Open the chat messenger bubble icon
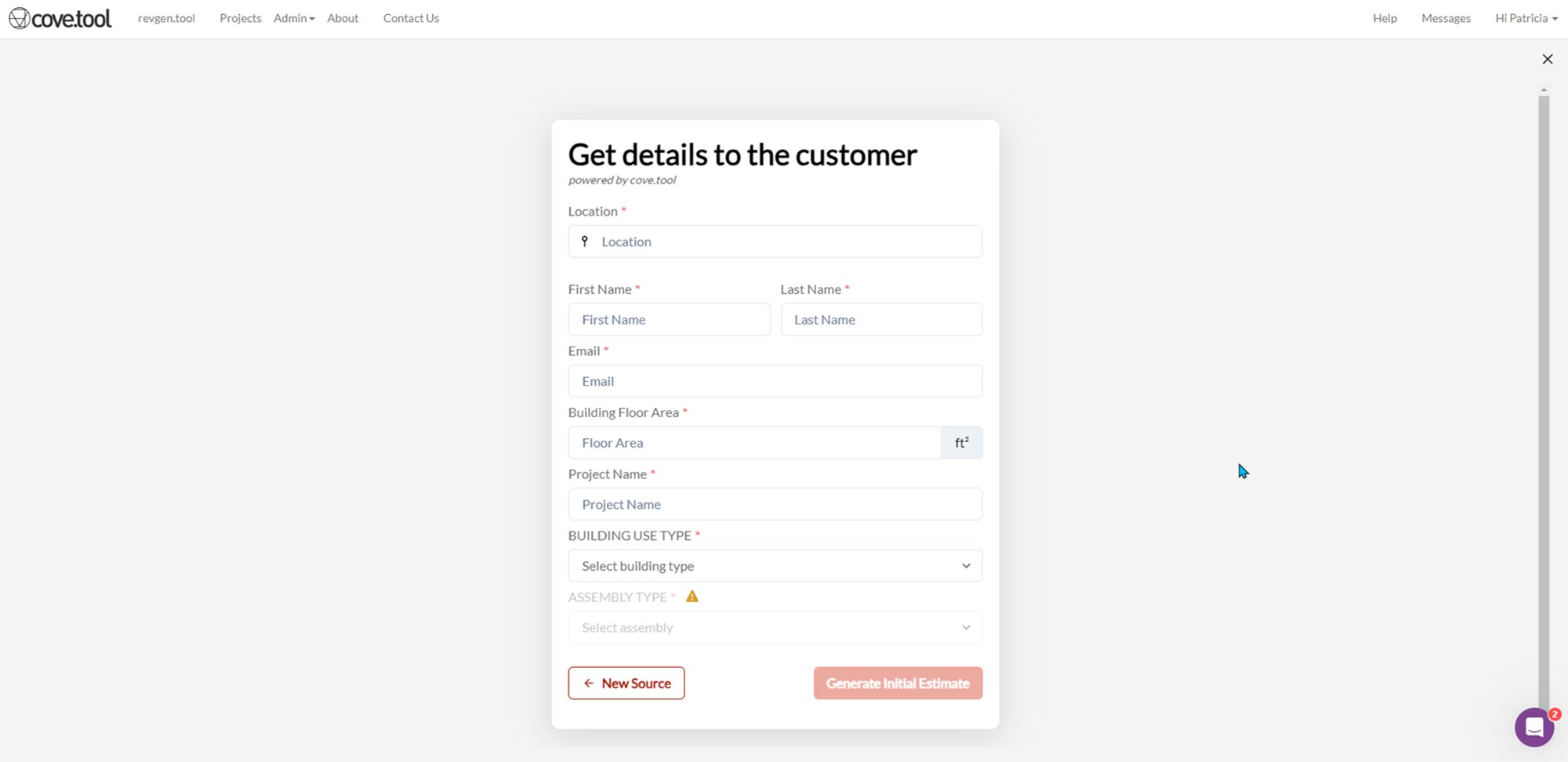Screen dimensions: 1568x762 click(x=1534, y=728)
